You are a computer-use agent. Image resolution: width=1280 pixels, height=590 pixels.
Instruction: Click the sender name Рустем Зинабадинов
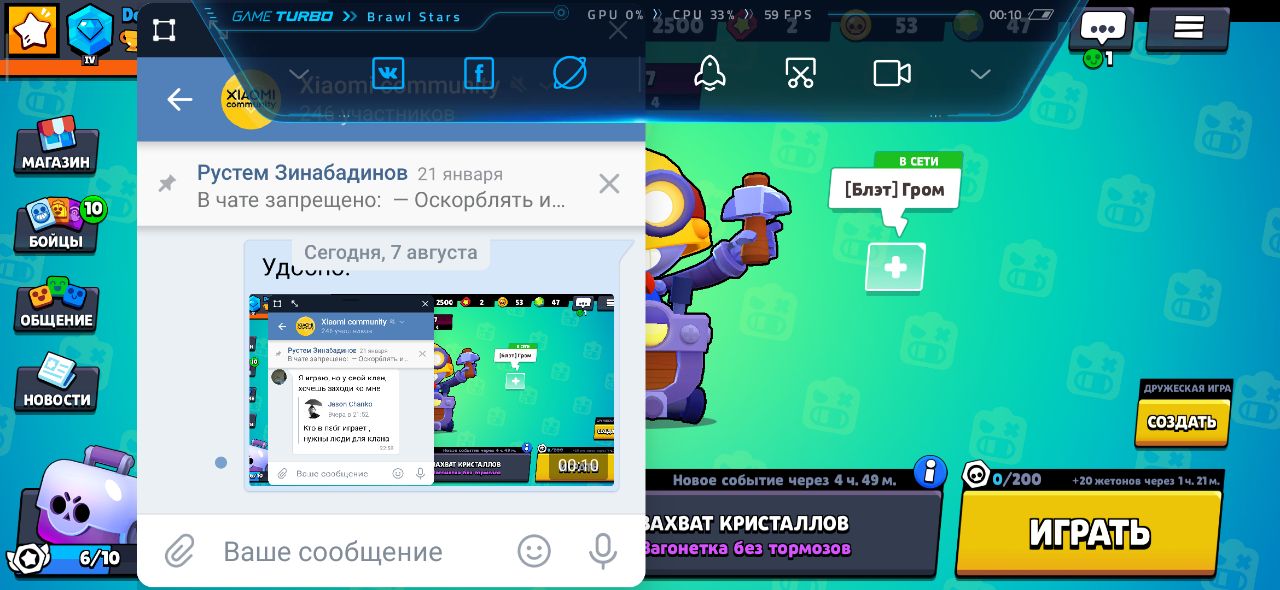[302, 173]
